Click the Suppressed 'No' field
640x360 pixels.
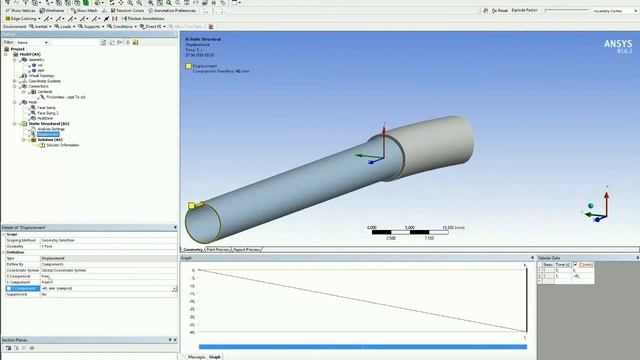[x=109, y=294]
